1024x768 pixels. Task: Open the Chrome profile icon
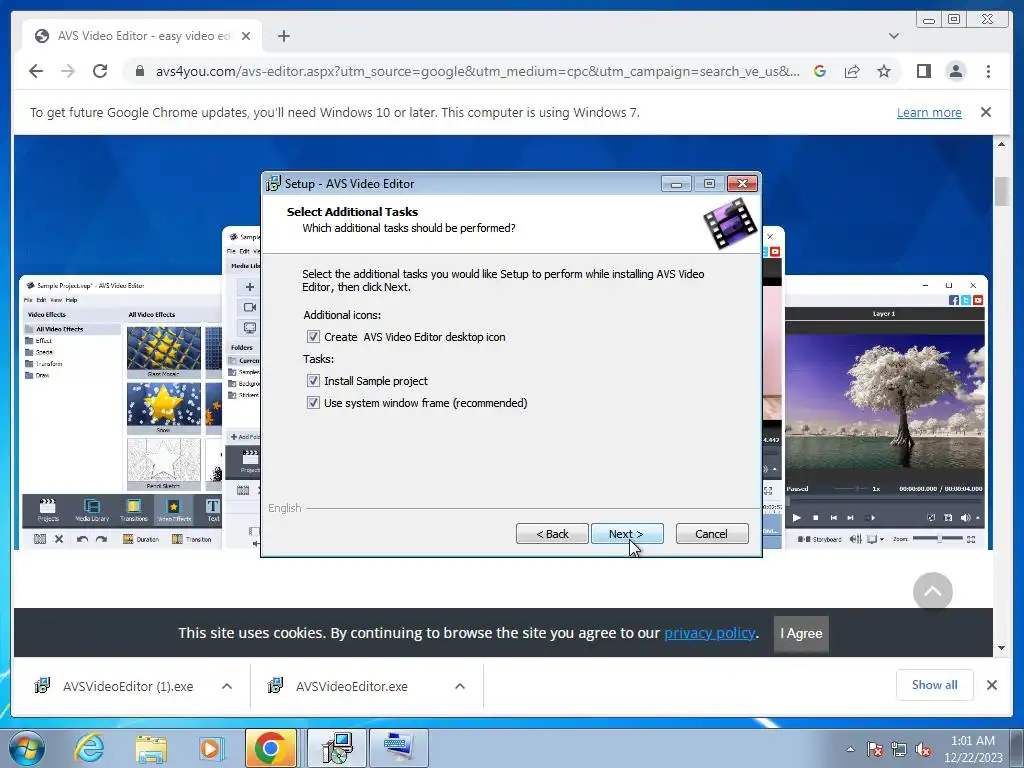pos(956,71)
